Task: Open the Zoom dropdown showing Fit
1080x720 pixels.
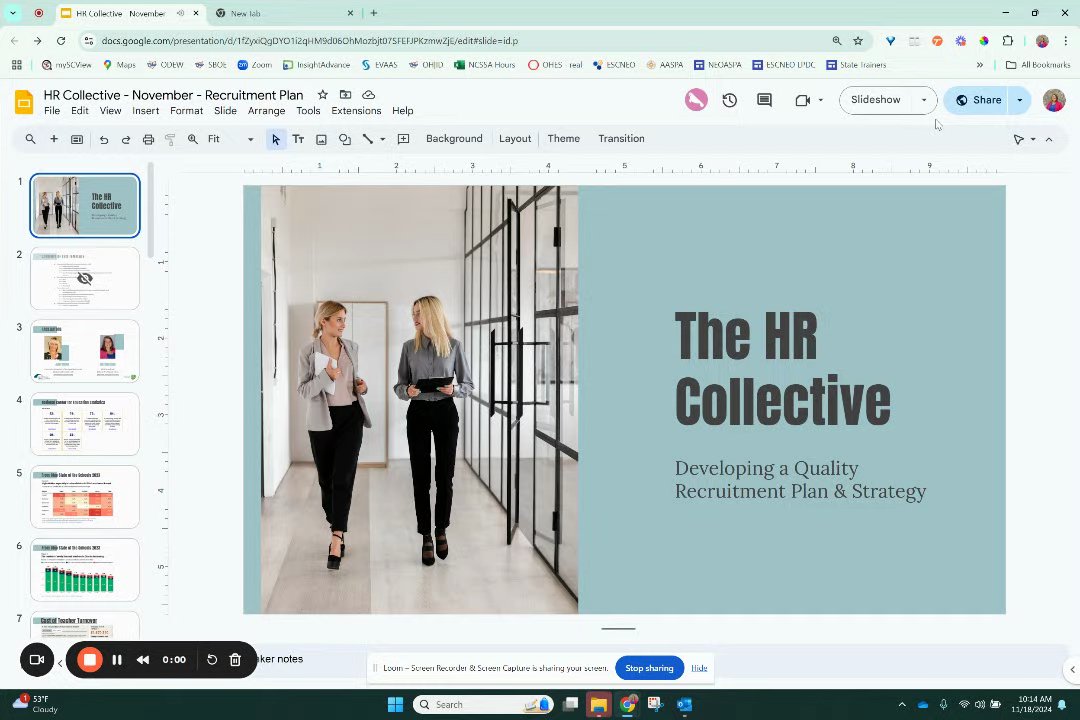Action: coord(230,139)
